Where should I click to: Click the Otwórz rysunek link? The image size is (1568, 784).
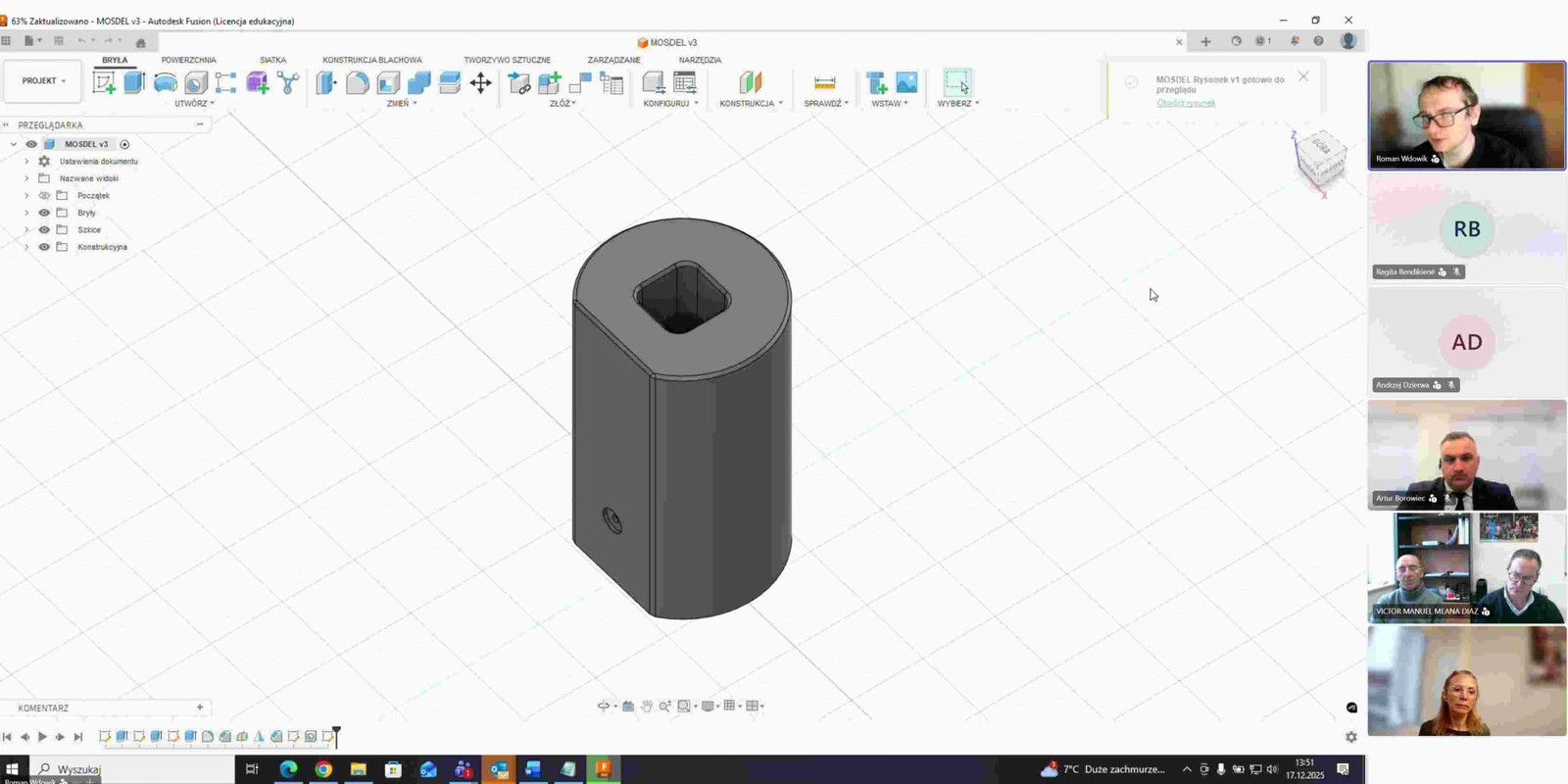pos(1185,103)
